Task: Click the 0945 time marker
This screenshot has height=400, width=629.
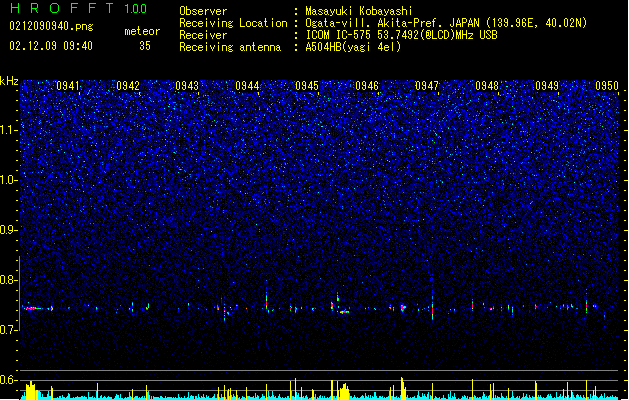Action: pos(307,86)
